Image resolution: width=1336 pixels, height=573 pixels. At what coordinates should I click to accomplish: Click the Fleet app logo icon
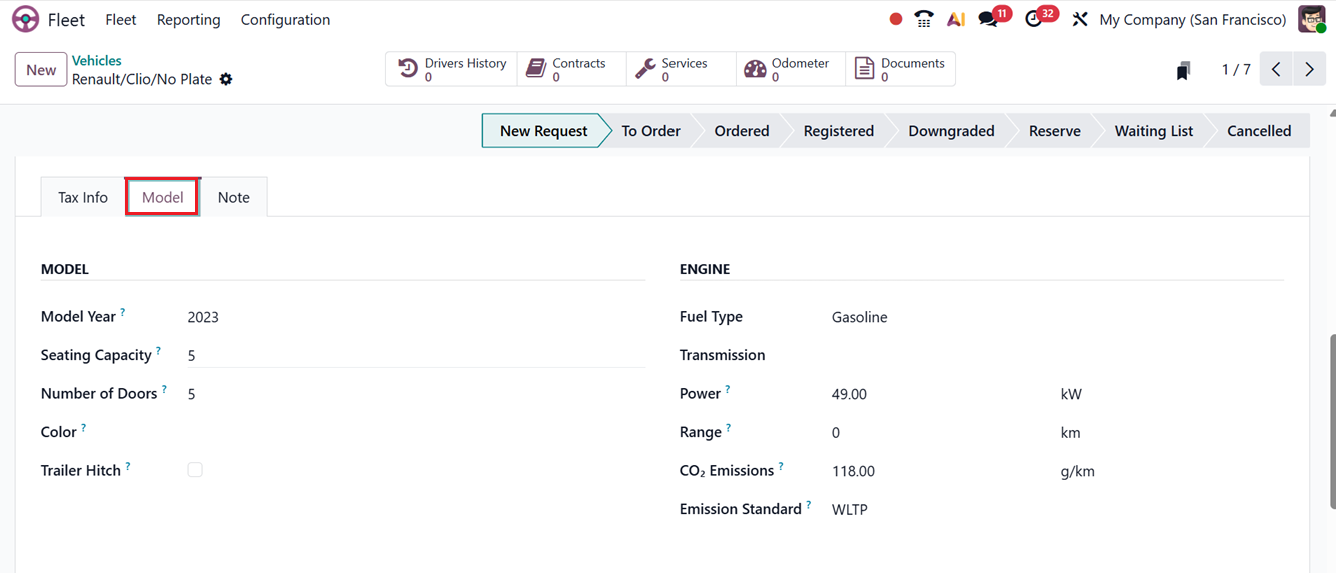(x=25, y=20)
